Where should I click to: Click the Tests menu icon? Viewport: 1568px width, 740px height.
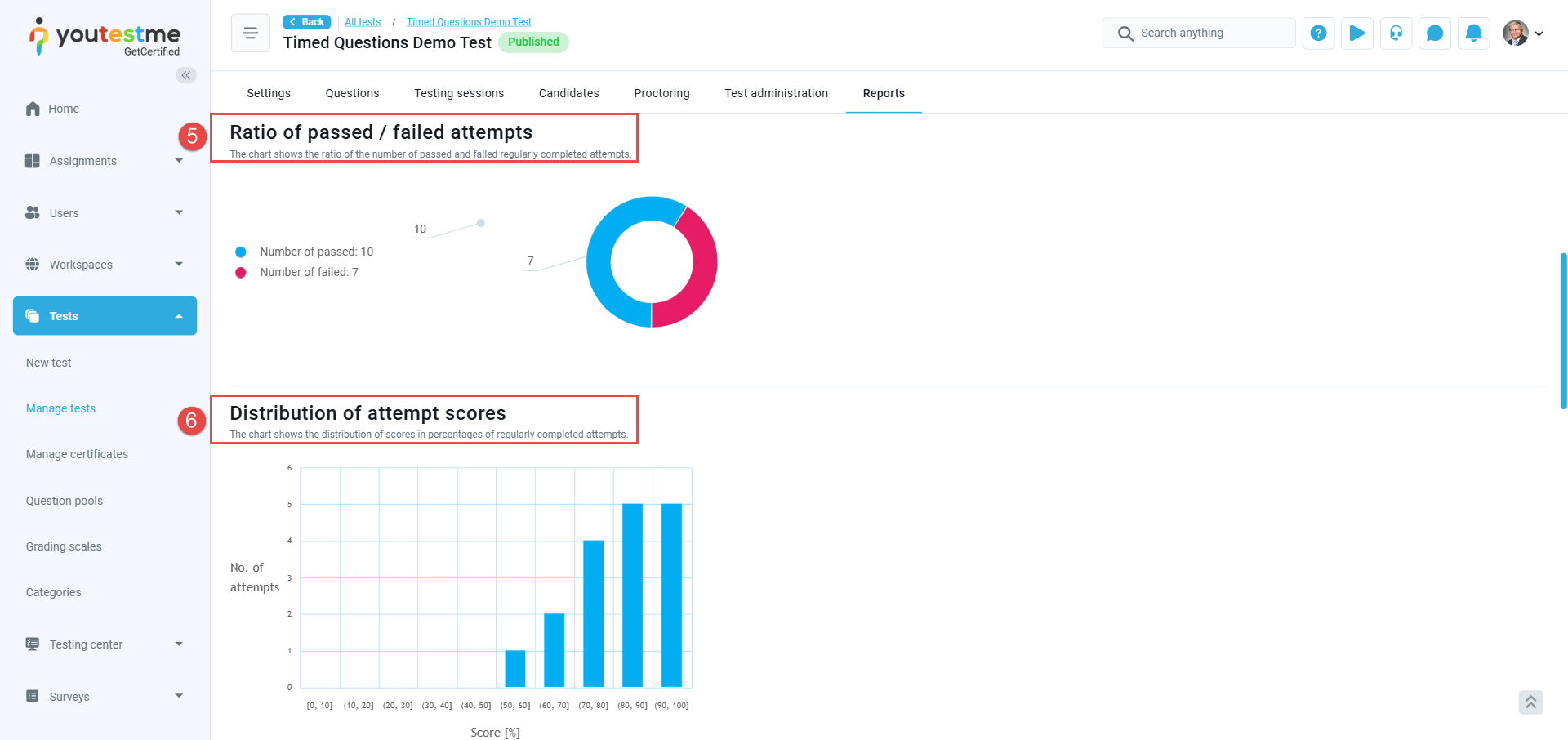click(x=33, y=316)
